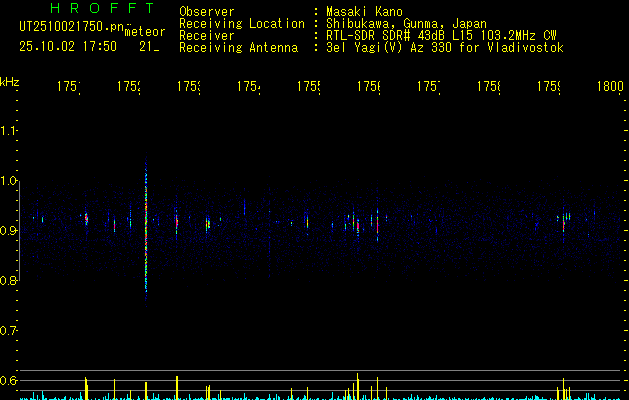Click the 0.6 frequency axis label

point(8,380)
